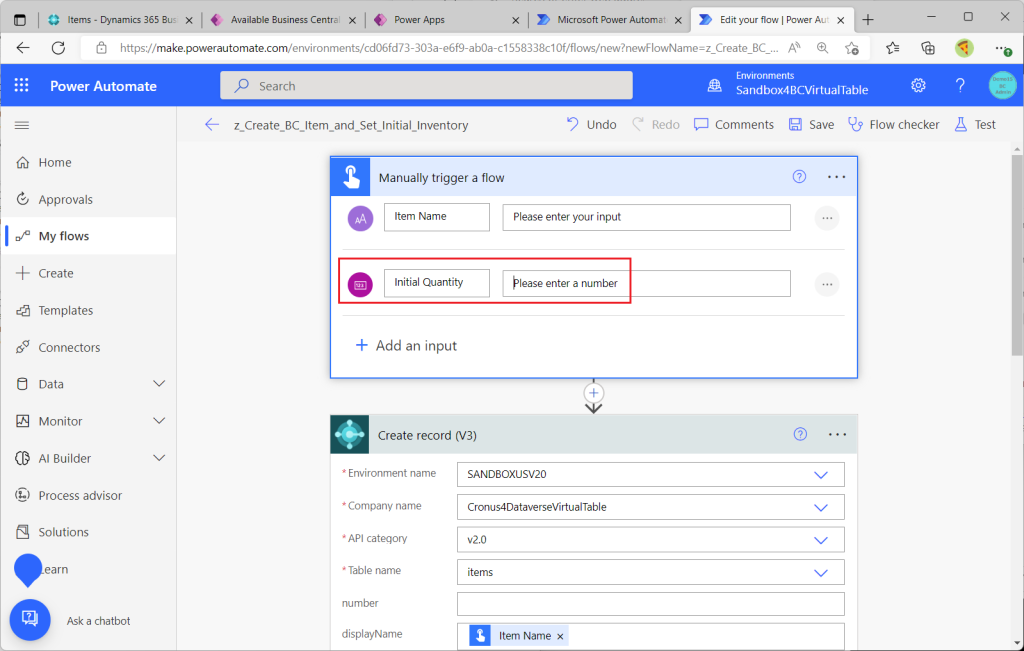Collapse the left navigation hamburger menu
The image size is (1024, 651).
(22, 125)
